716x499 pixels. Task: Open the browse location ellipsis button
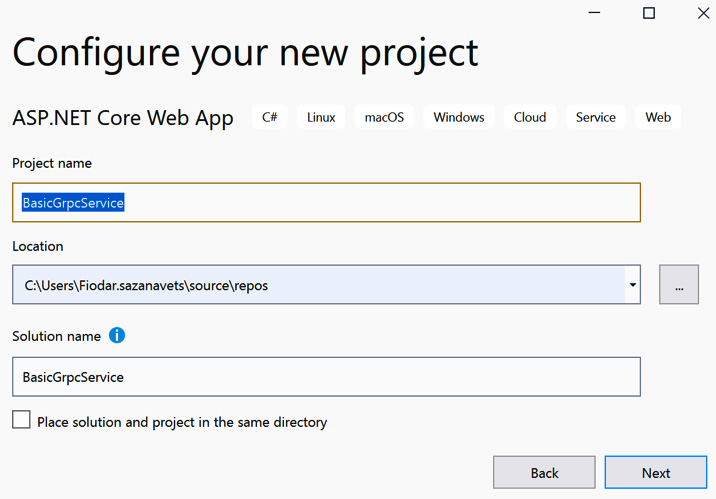pos(679,284)
